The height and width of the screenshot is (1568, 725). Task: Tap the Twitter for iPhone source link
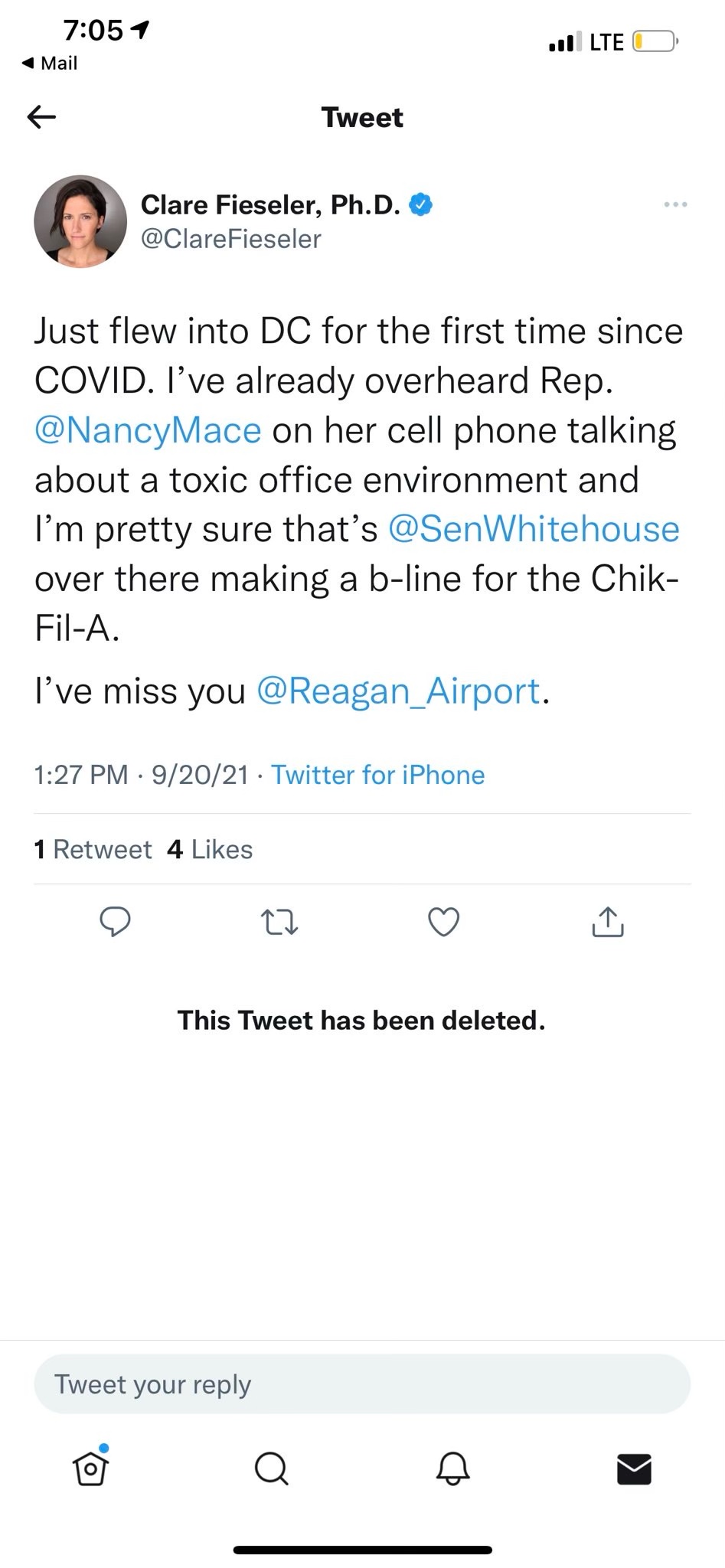click(378, 775)
